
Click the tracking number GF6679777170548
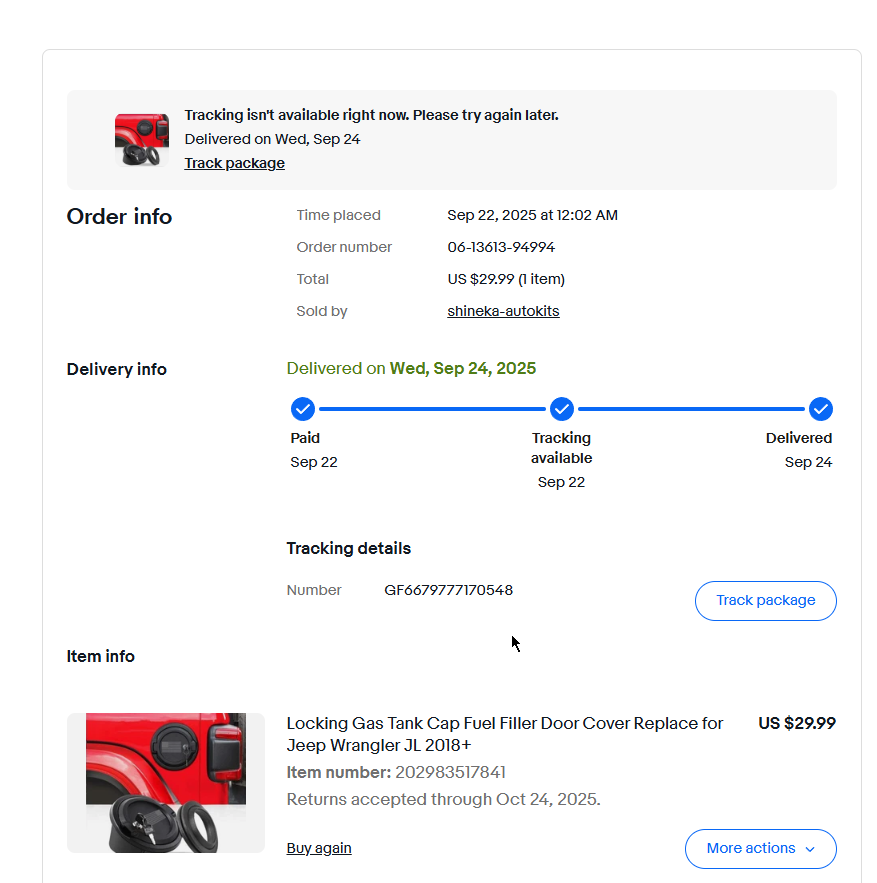point(448,590)
